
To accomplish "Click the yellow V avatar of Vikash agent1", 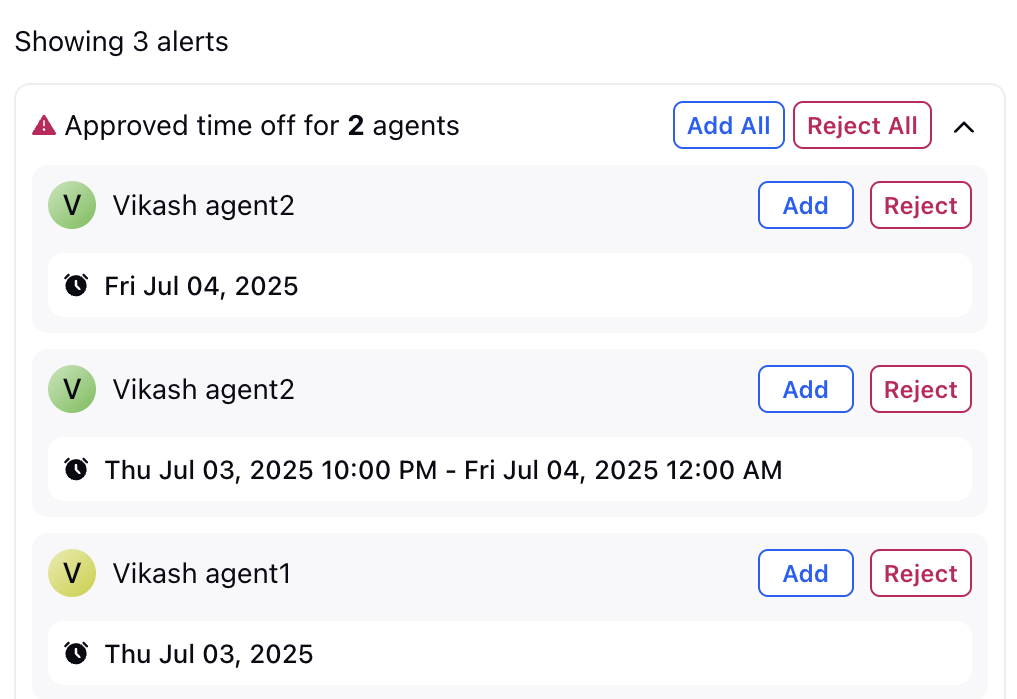I will tap(72, 573).
